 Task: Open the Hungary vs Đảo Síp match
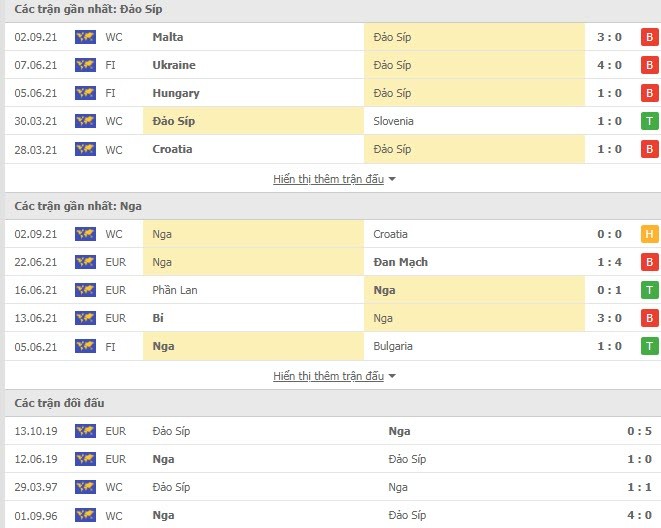tap(332, 93)
